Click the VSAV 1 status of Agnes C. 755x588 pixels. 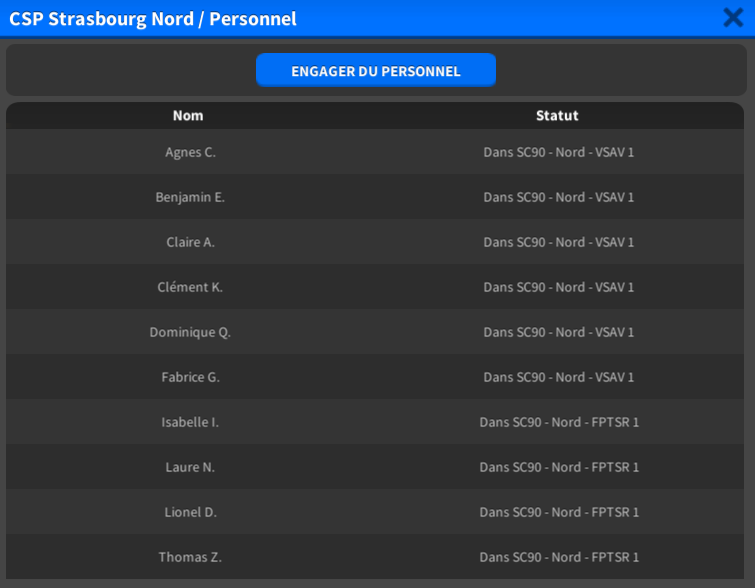point(558,152)
